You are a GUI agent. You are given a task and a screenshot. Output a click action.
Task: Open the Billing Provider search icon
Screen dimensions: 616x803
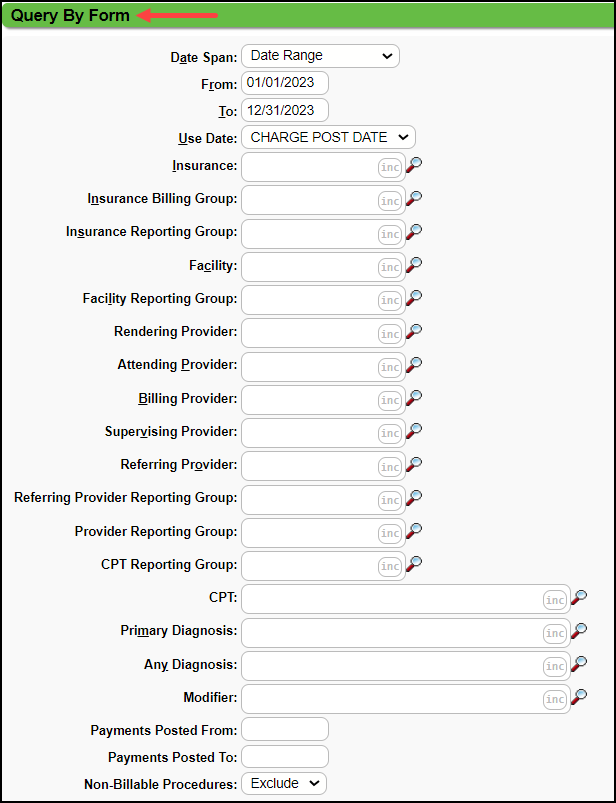[x=414, y=398]
